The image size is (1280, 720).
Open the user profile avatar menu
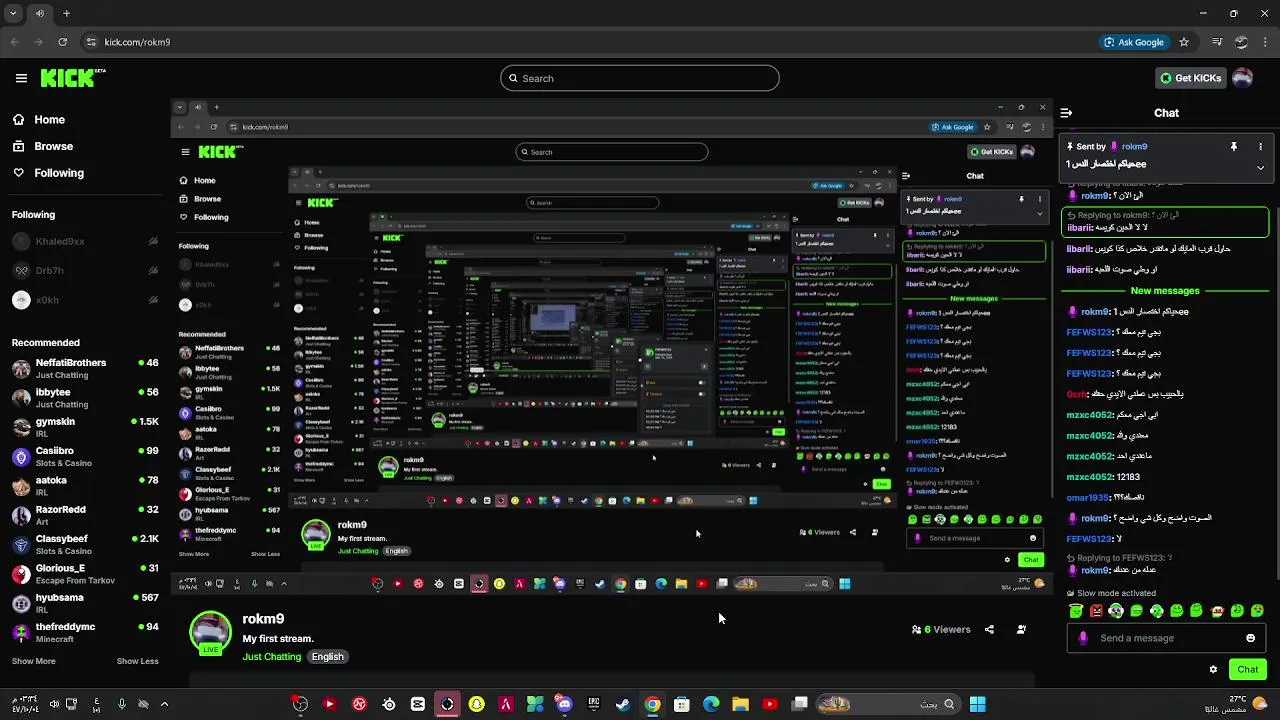1242,78
